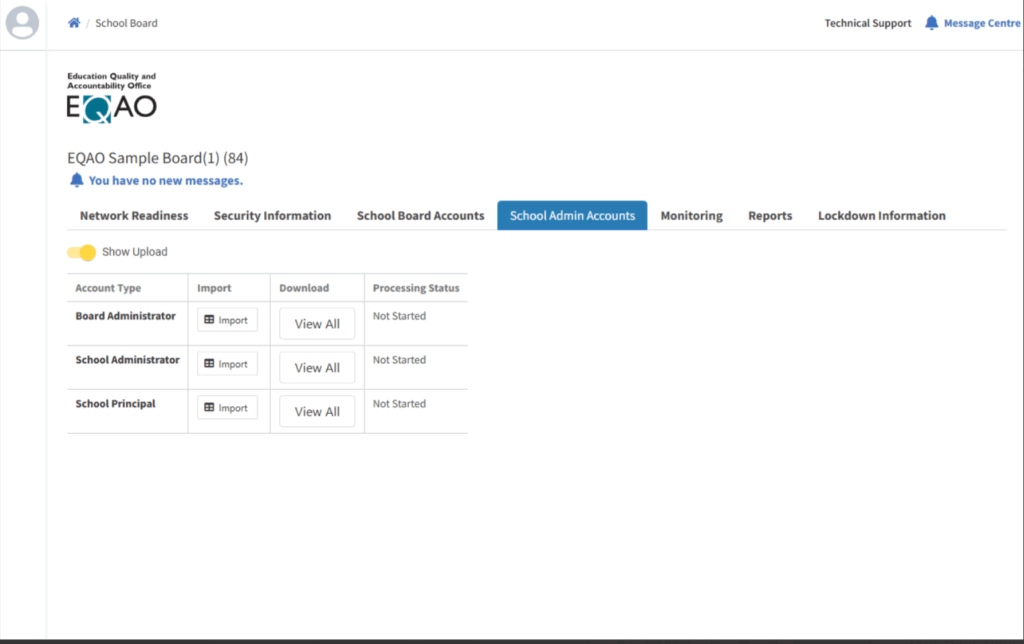Click the user profile avatar icon
This screenshot has height=644, width=1024.
click(x=22, y=23)
